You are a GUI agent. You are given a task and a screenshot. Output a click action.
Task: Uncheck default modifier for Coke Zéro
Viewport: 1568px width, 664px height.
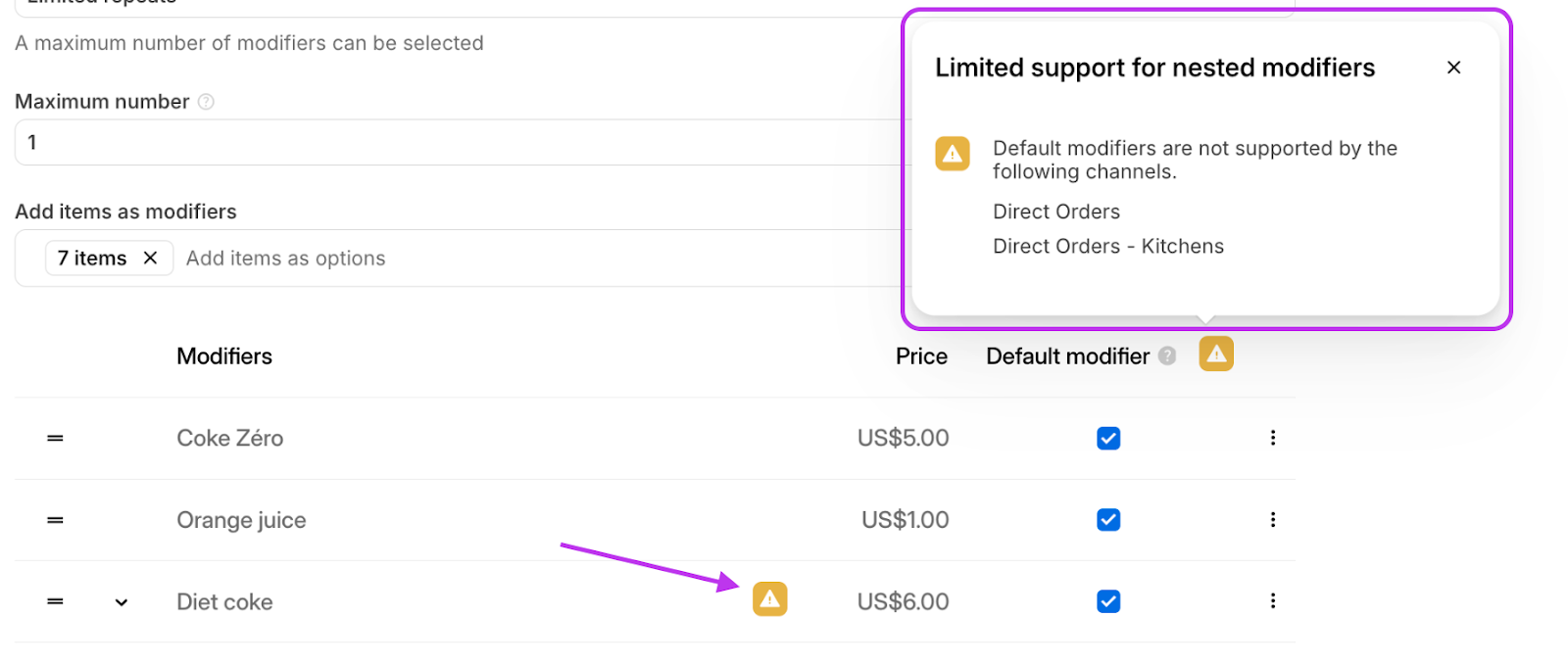(1108, 438)
